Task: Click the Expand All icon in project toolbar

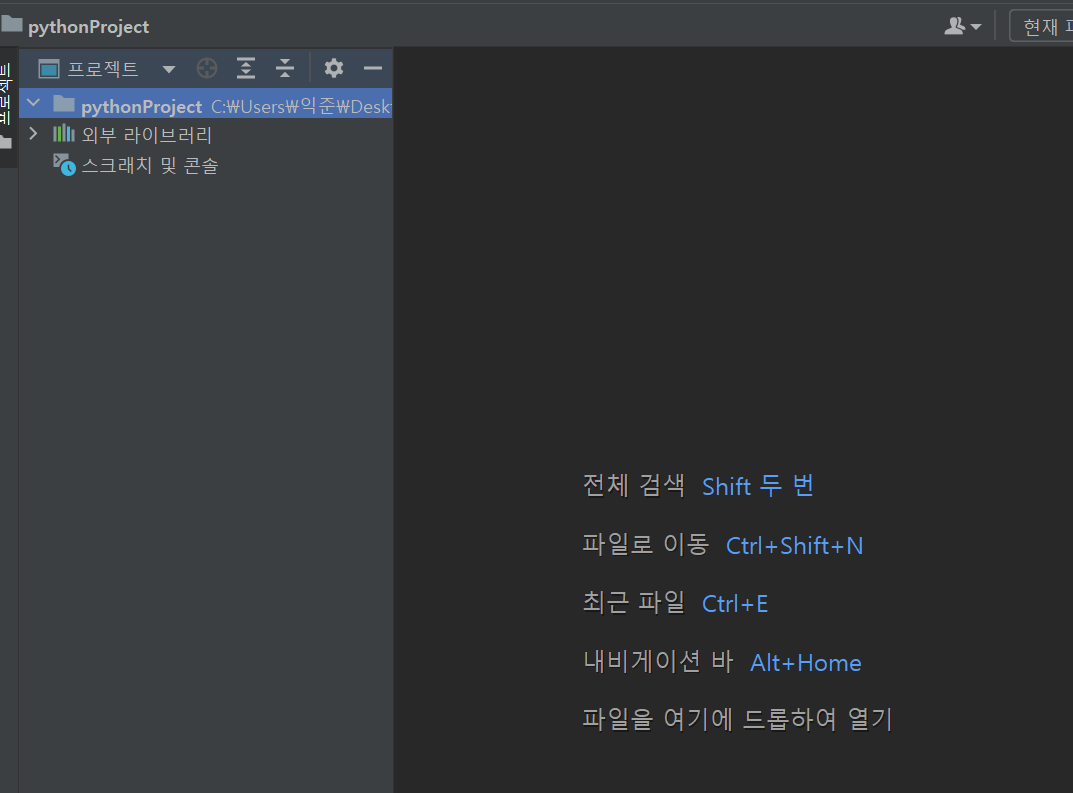Action: (x=246, y=68)
